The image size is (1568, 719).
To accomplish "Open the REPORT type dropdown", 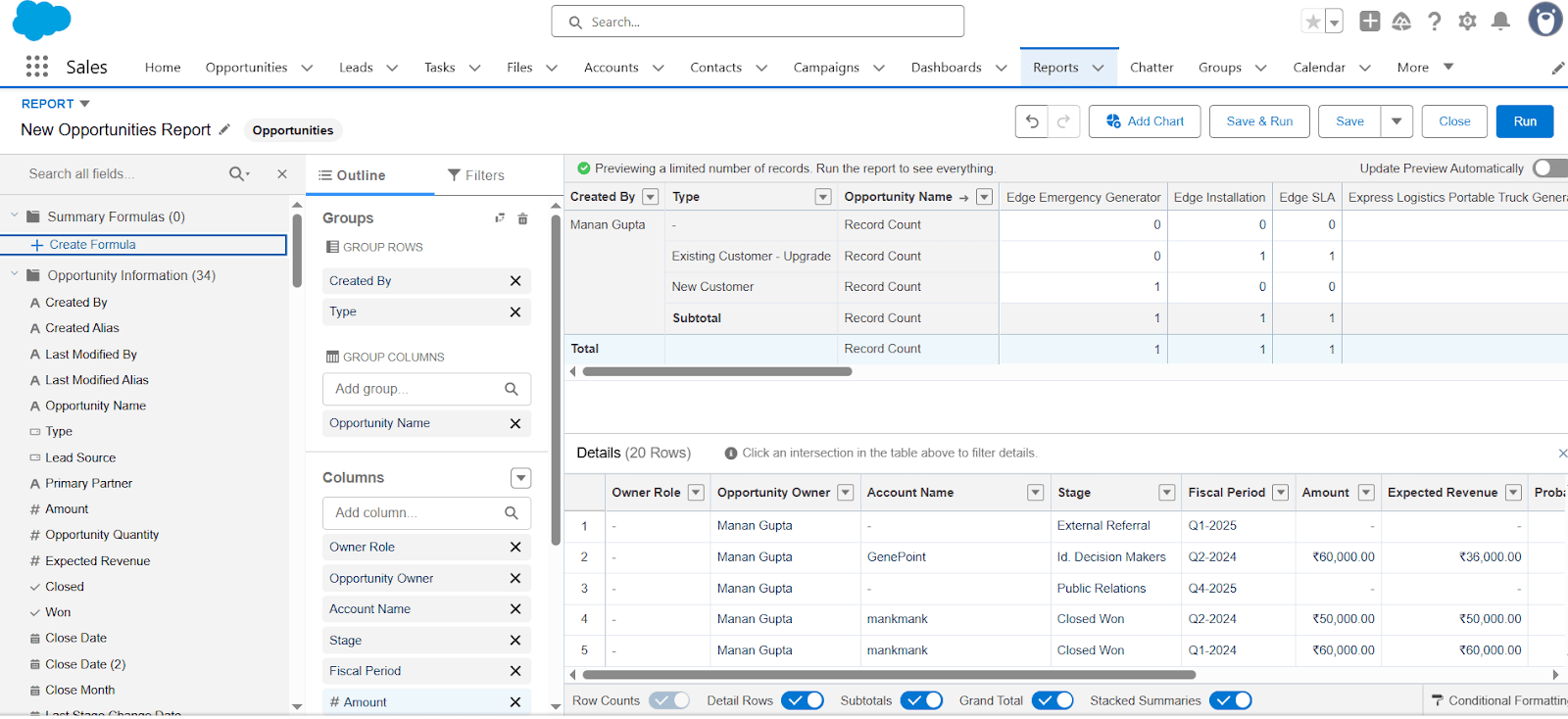I will click(84, 104).
